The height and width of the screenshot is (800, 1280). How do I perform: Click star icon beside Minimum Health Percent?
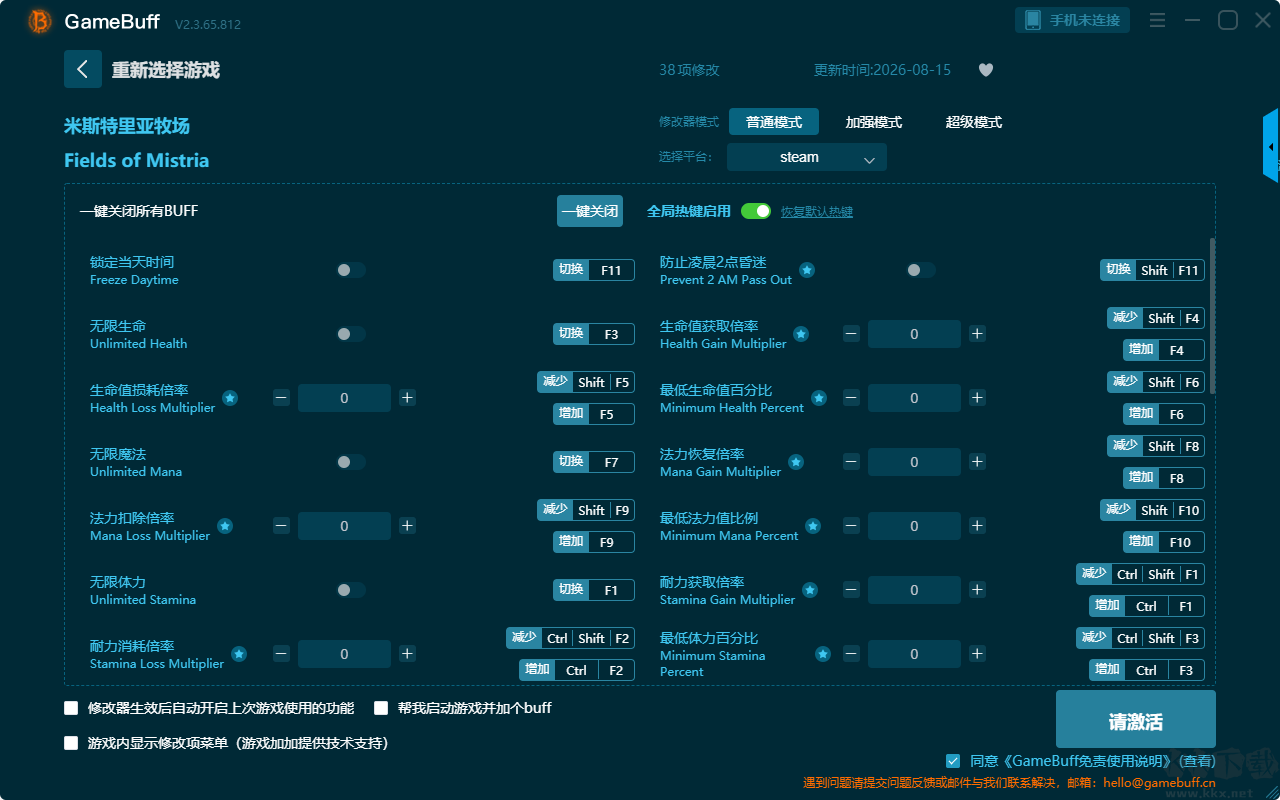coord(819,398)
